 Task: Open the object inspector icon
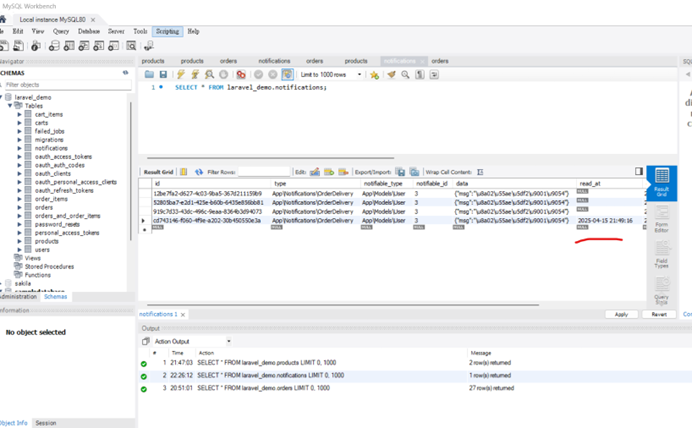(x=36, y=45)
